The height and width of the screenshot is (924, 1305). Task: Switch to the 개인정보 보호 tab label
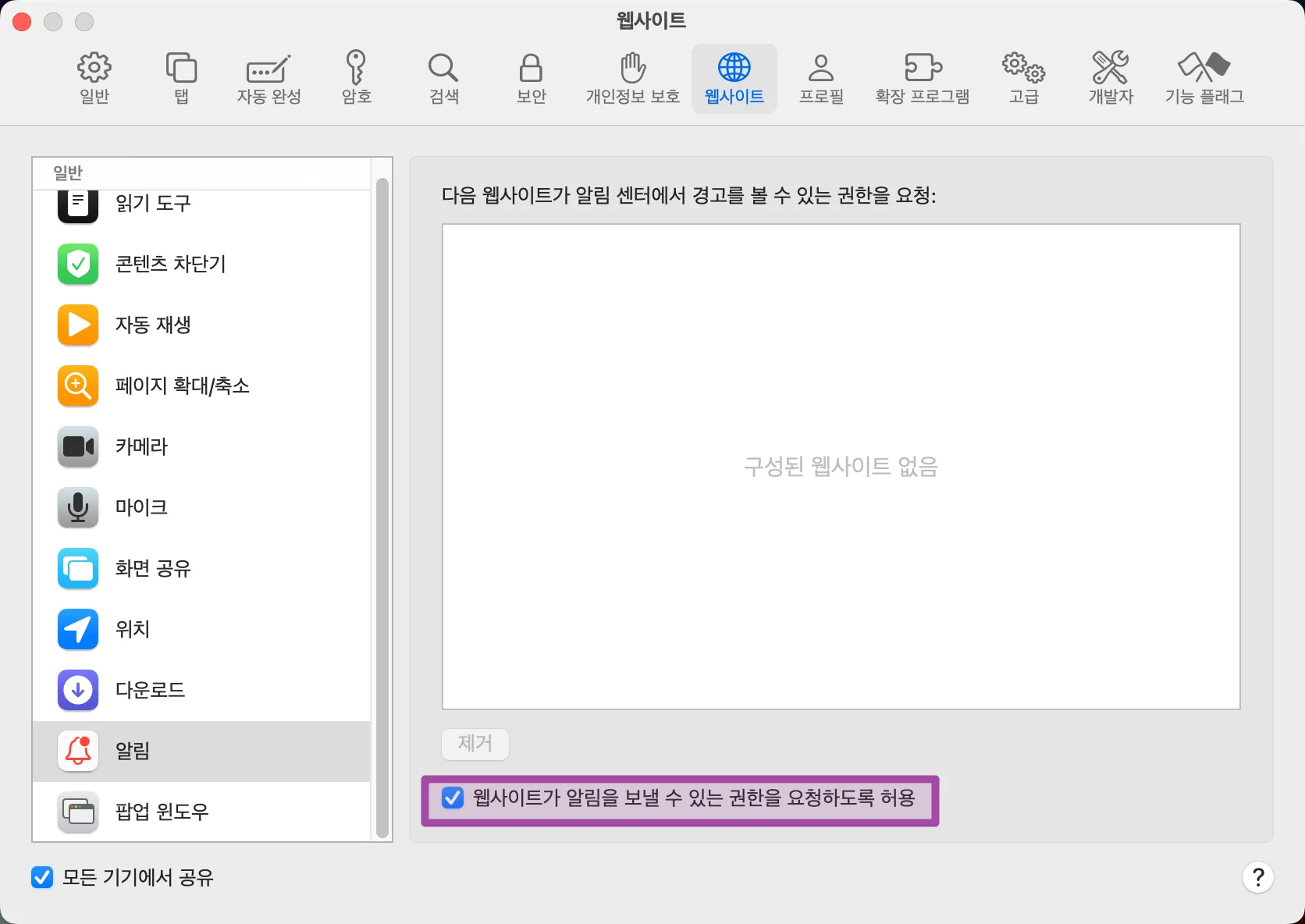tap(633, 96)
